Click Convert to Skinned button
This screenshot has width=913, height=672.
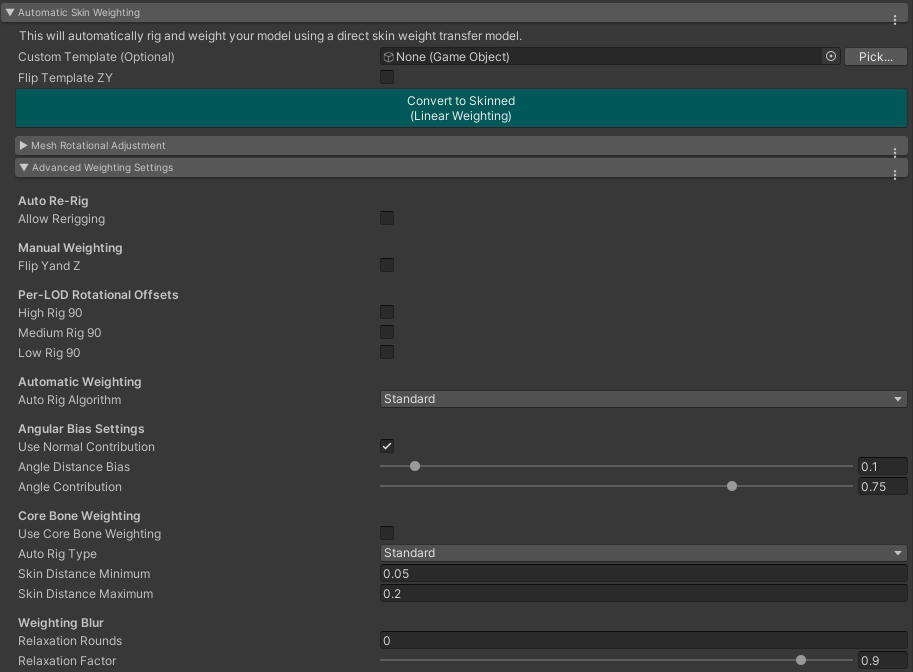[x=461, y=108]
